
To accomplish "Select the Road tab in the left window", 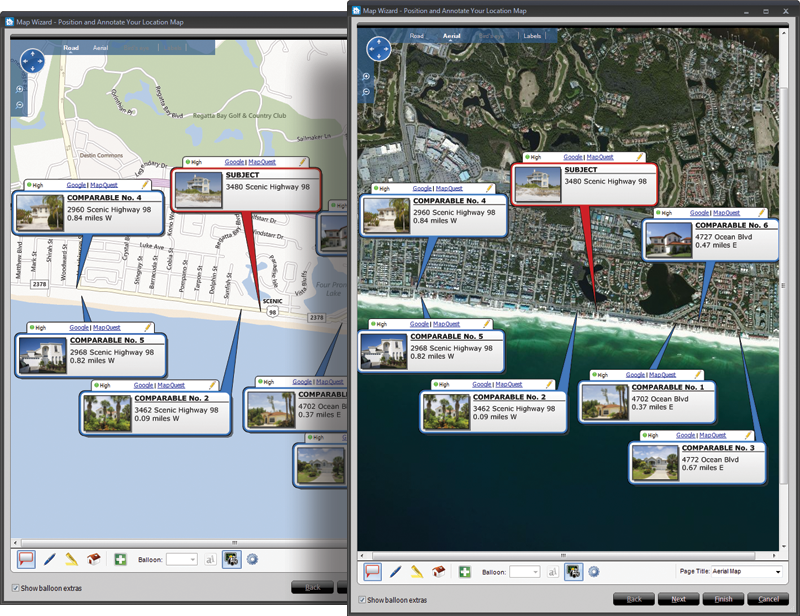I will (x=71, y=48).
